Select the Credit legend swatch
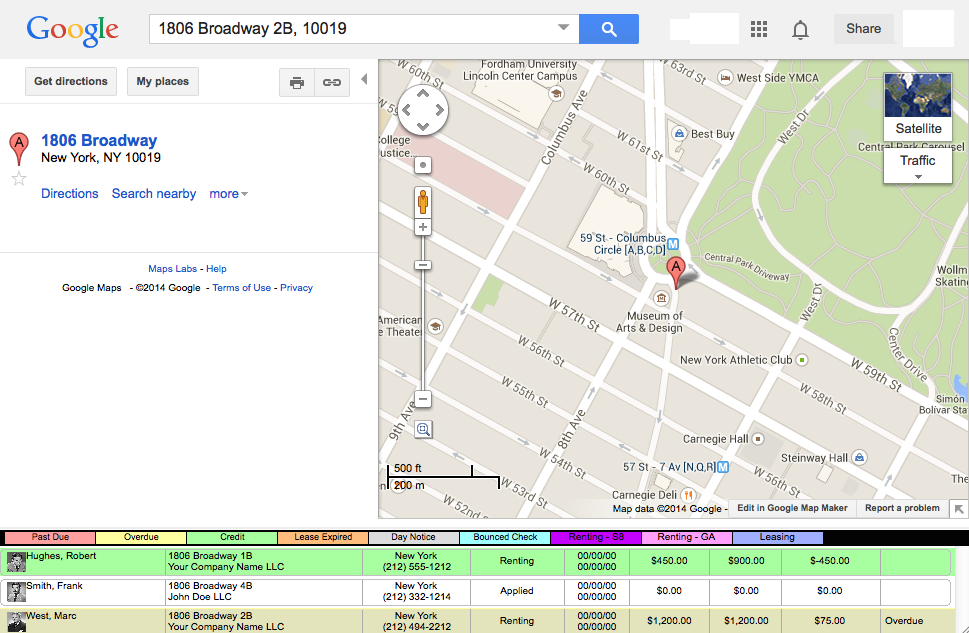Image resolution: width=969 pixels, height=633 pixels. pos(232,537)
